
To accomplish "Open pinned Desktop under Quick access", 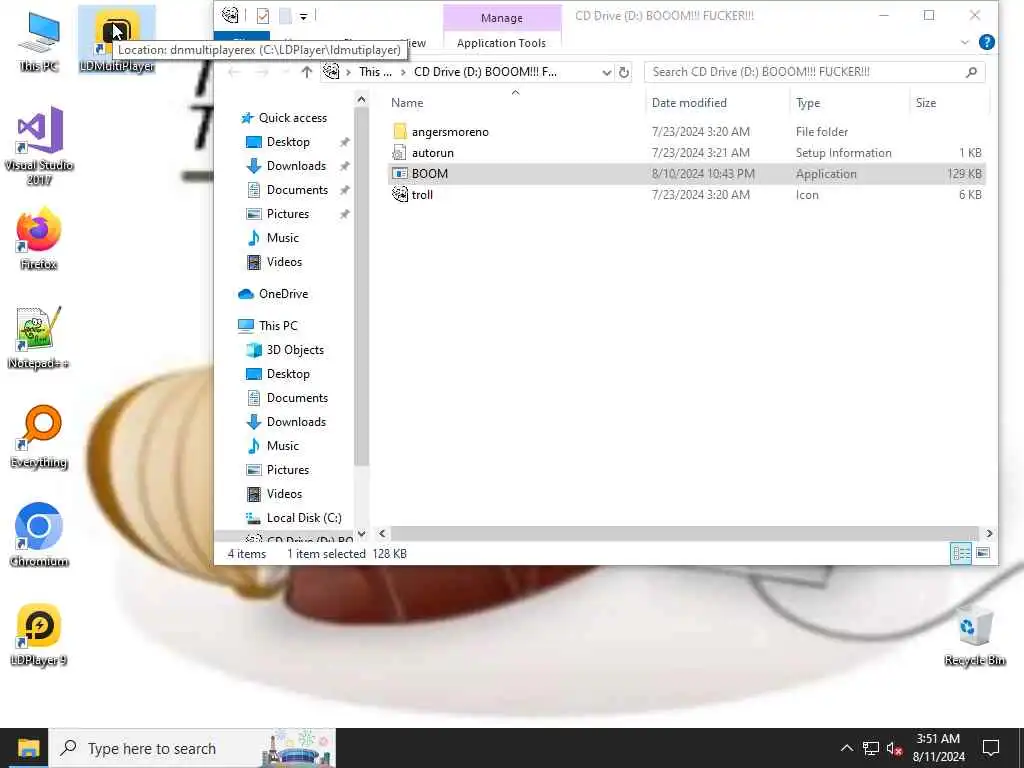I will click(x=288, y=142).
